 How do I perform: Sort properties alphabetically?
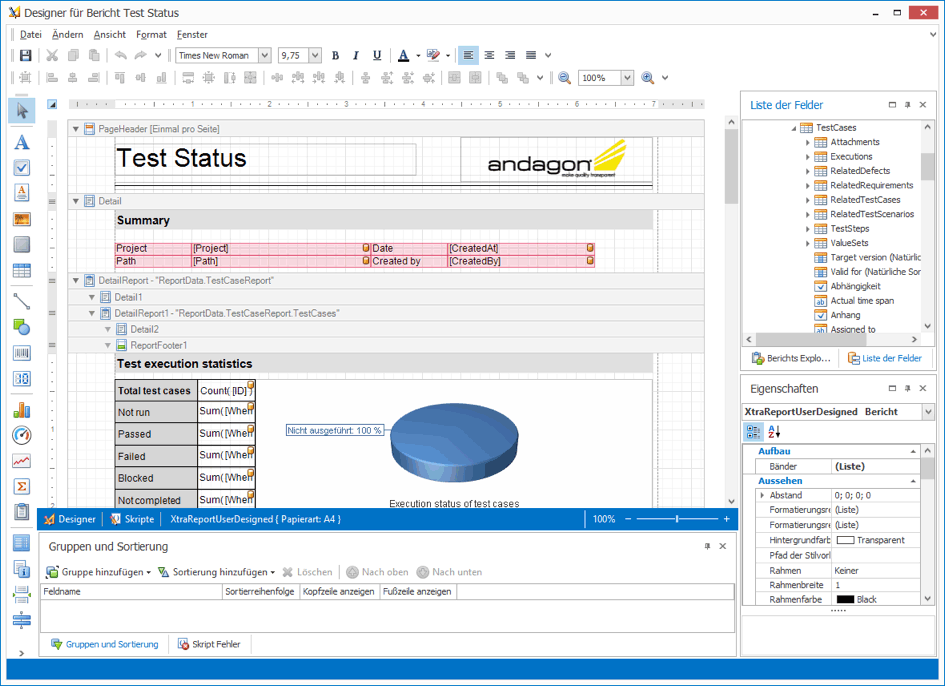(x=774, y=432)
